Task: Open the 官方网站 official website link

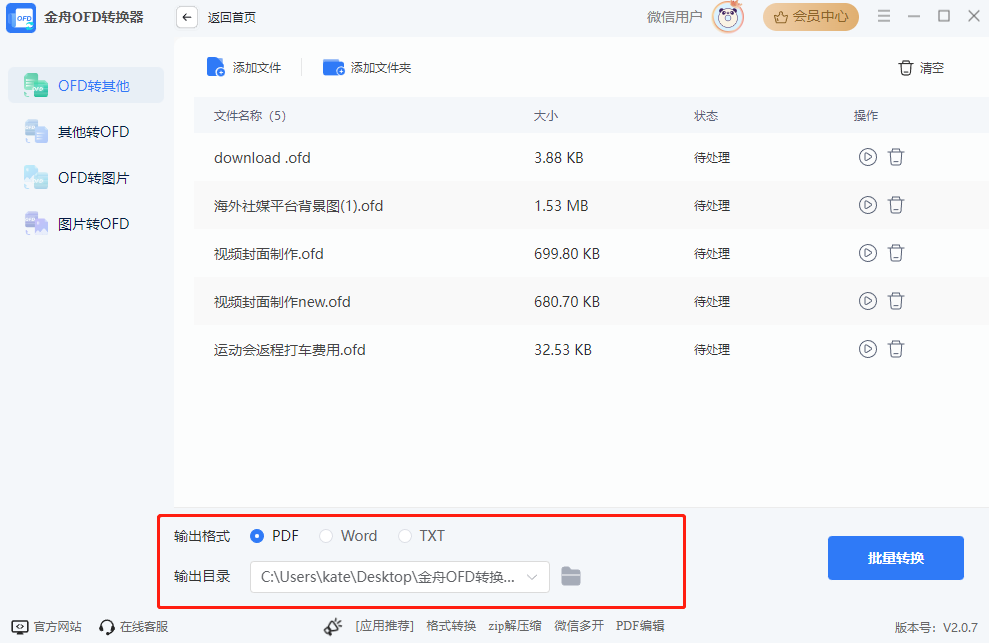Action: (x=47, y=627)
